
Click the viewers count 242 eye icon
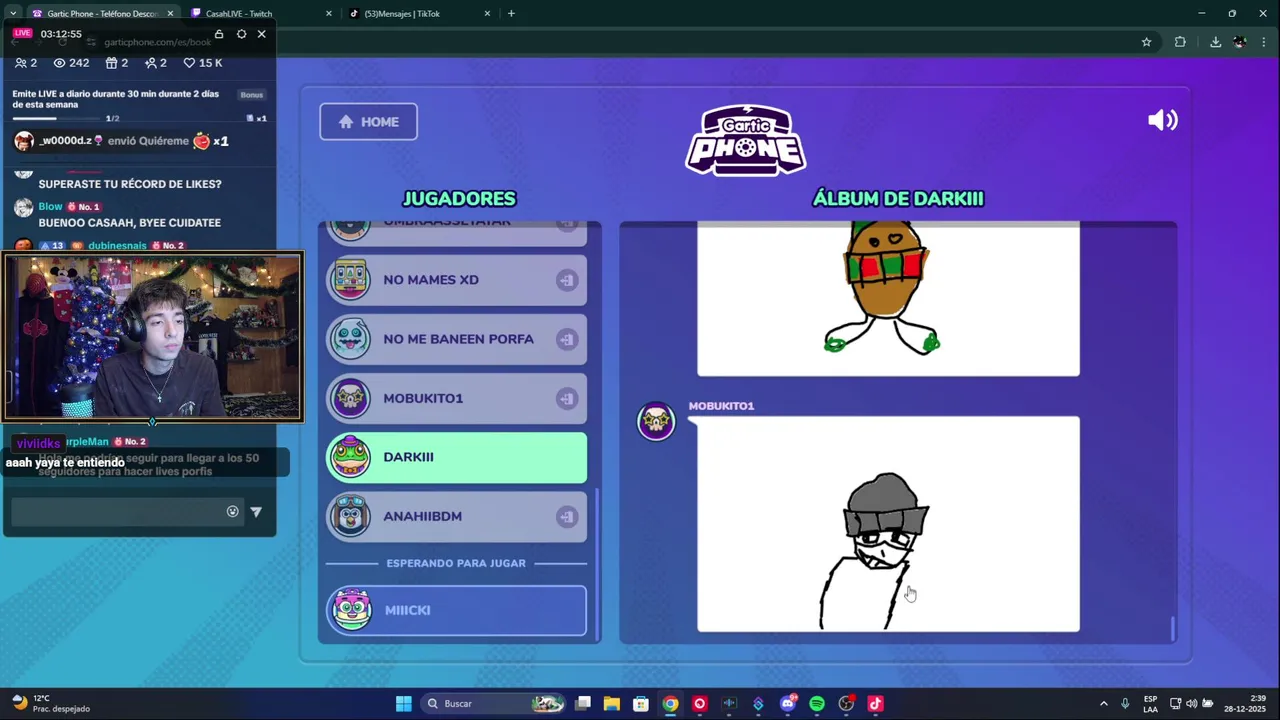click(59, 63)
